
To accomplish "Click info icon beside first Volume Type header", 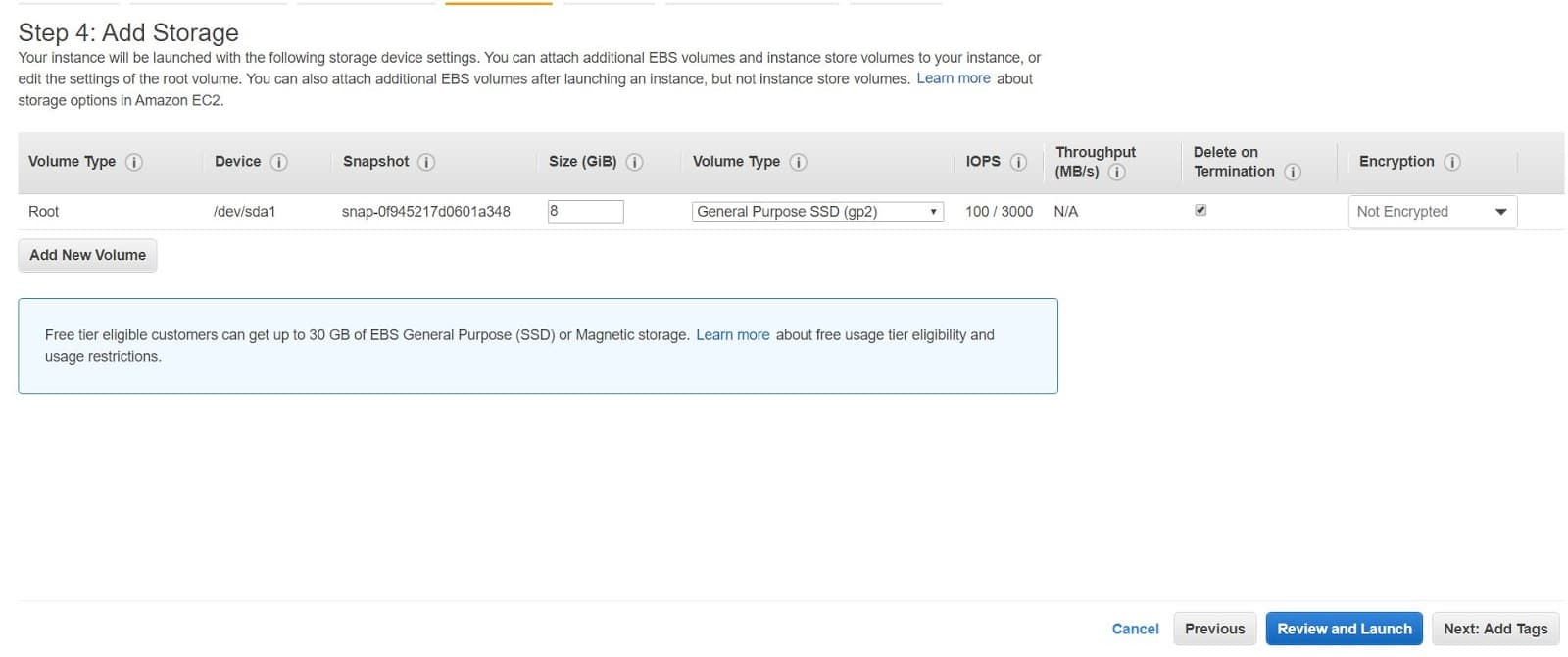I will (x=134, y=162).
